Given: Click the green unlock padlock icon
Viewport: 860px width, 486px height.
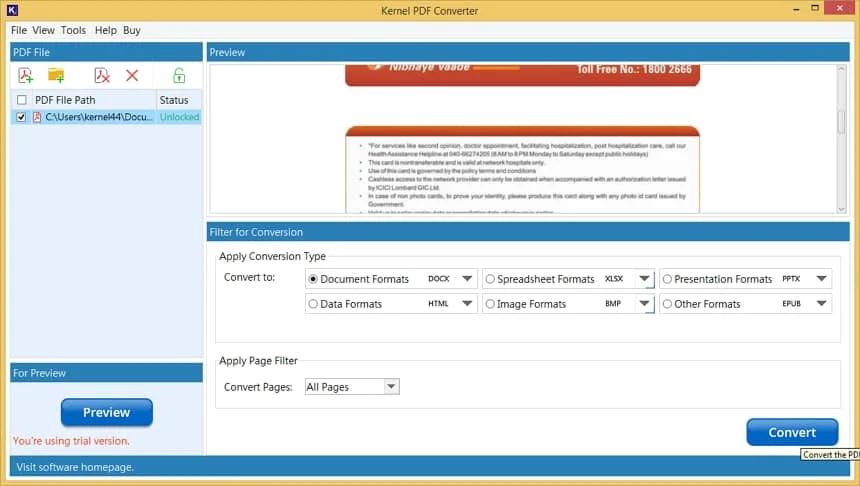Looking at the screenshot, I should click(x=179, y=75).
